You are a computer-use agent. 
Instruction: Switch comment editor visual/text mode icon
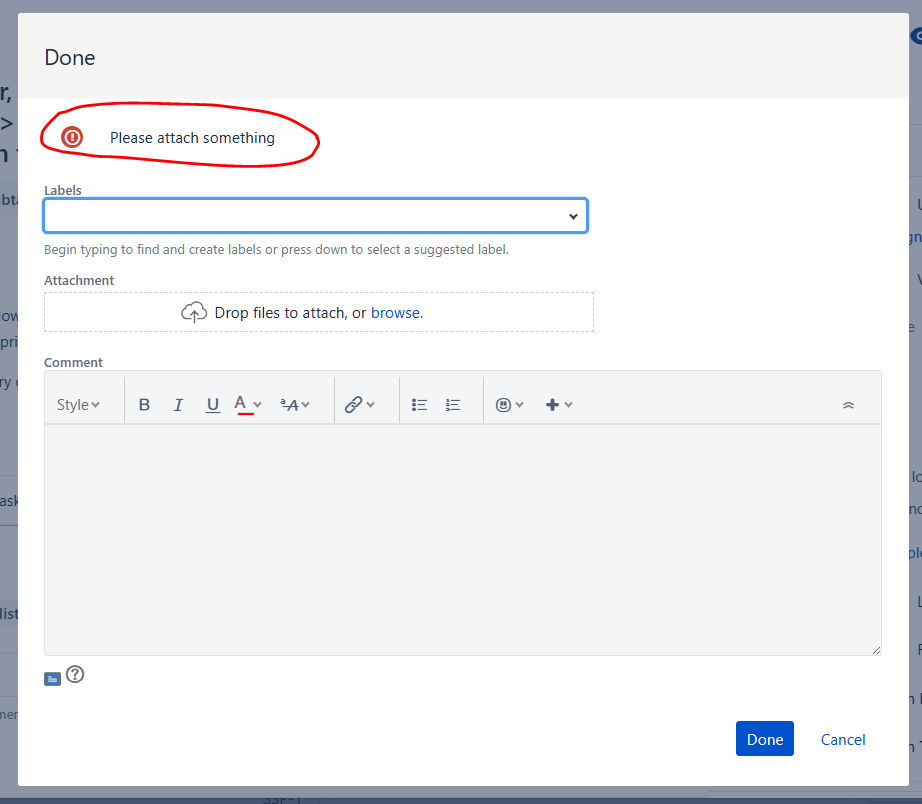coord(52,679)
